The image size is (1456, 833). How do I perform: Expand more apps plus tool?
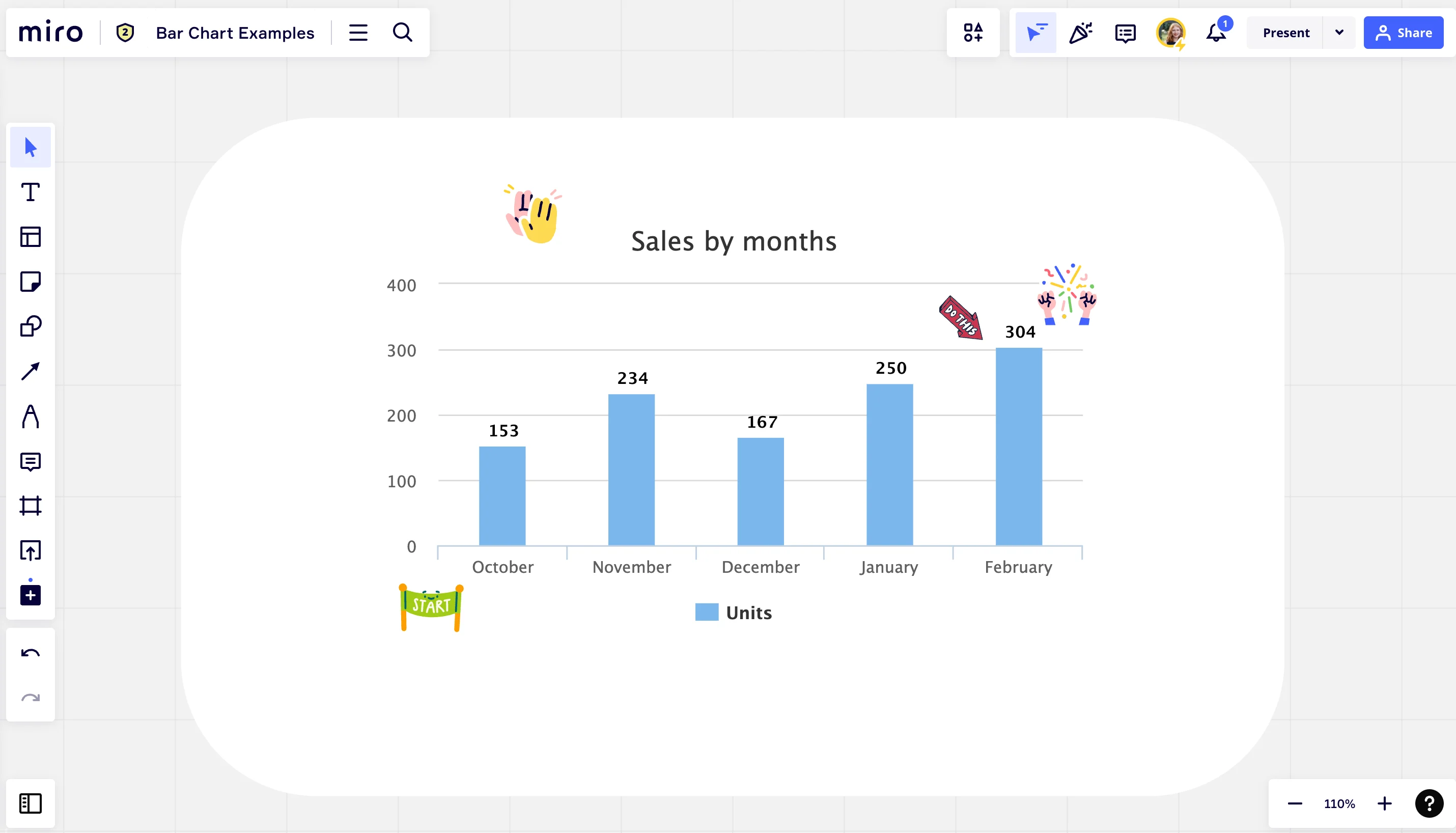coord(31,595)
